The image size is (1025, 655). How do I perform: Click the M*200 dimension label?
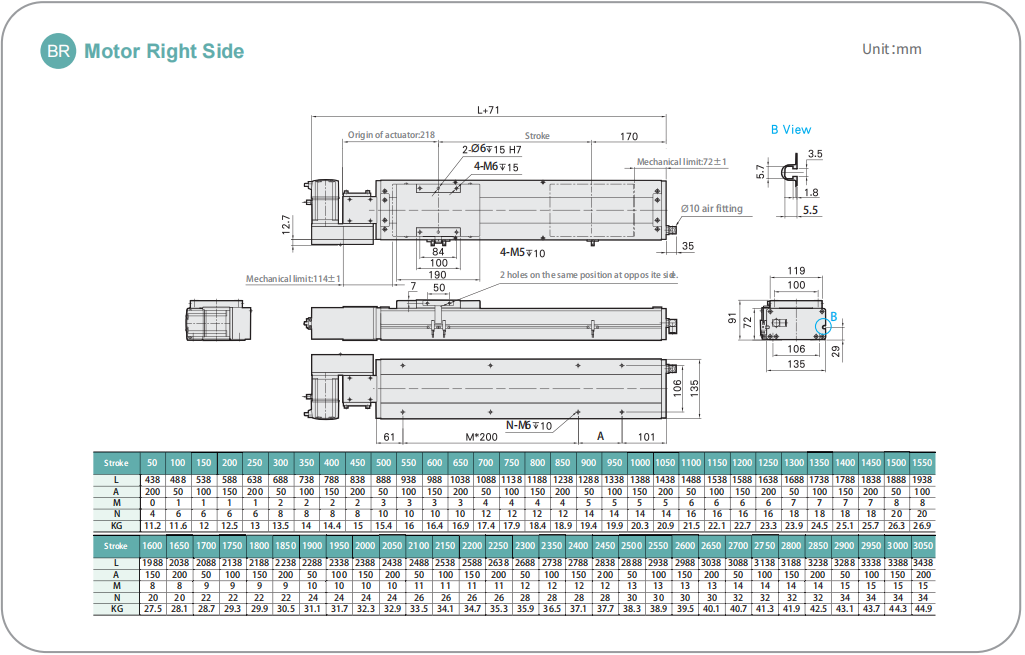point(483,436)
